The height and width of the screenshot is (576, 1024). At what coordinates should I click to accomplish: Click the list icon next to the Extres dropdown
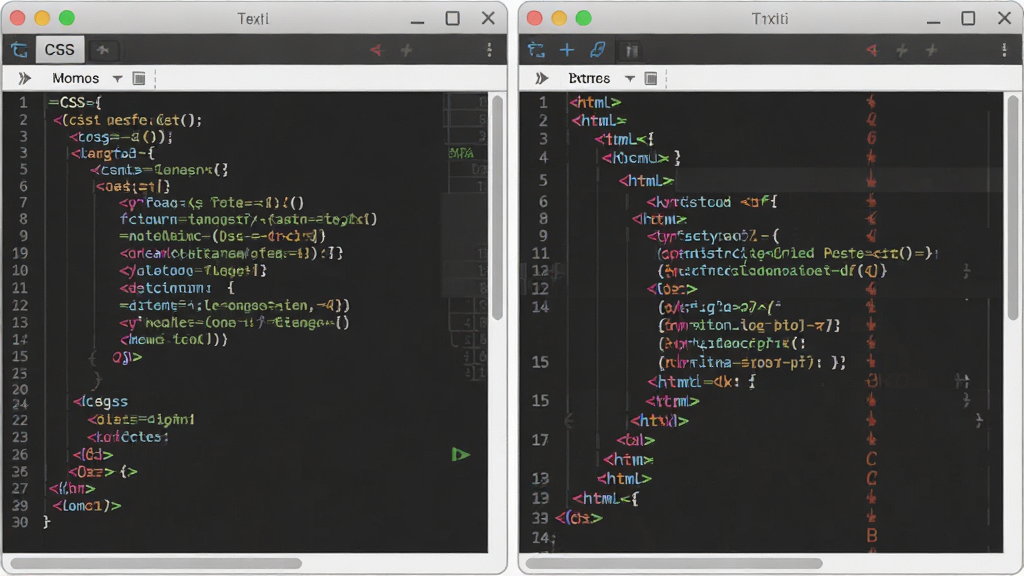(650, 78)
